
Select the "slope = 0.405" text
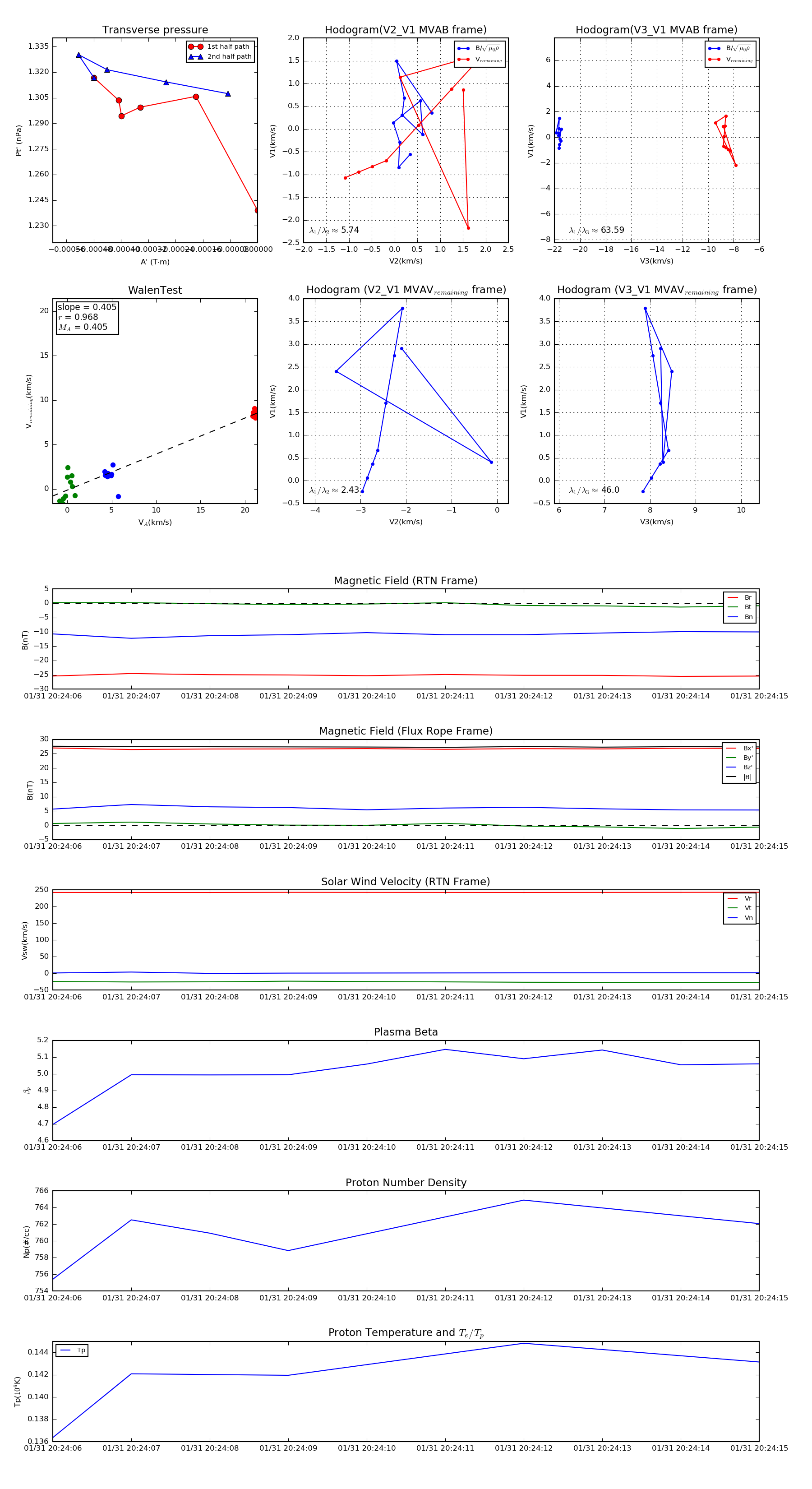87,307
